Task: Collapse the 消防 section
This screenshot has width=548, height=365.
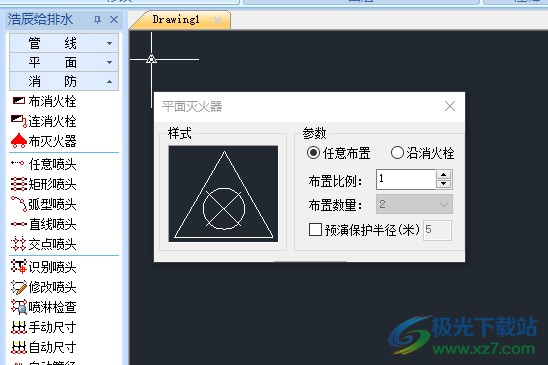Action: [64, 81]
